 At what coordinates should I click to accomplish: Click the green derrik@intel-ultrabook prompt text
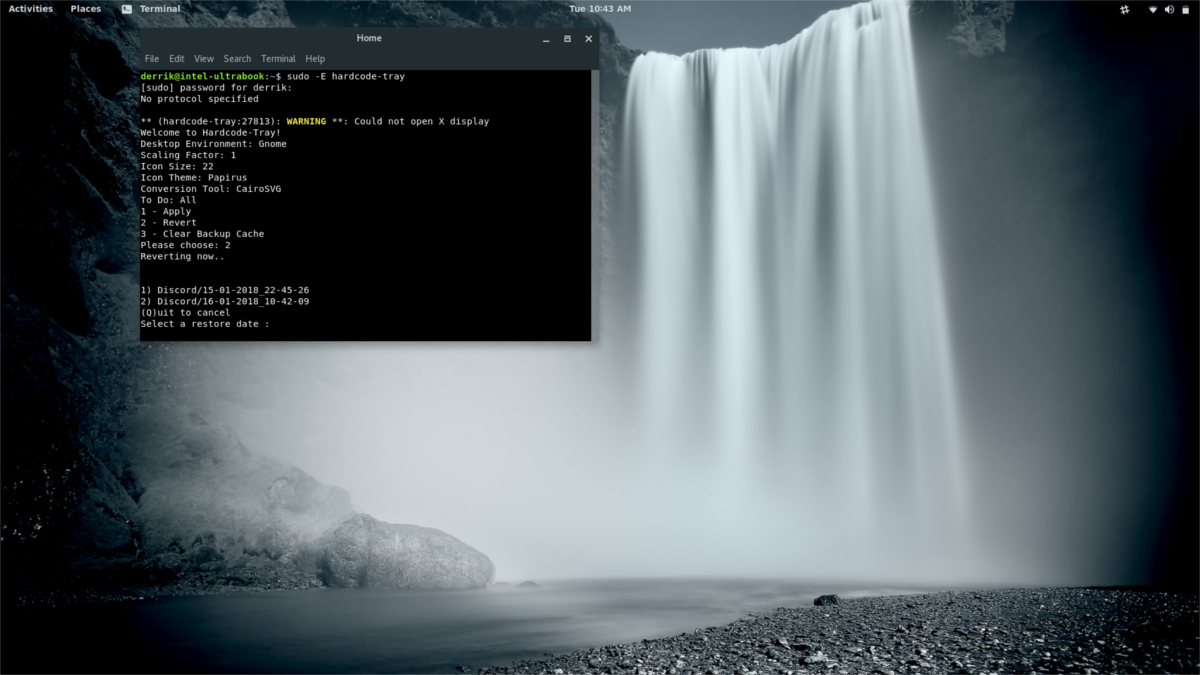pos(203,76)
